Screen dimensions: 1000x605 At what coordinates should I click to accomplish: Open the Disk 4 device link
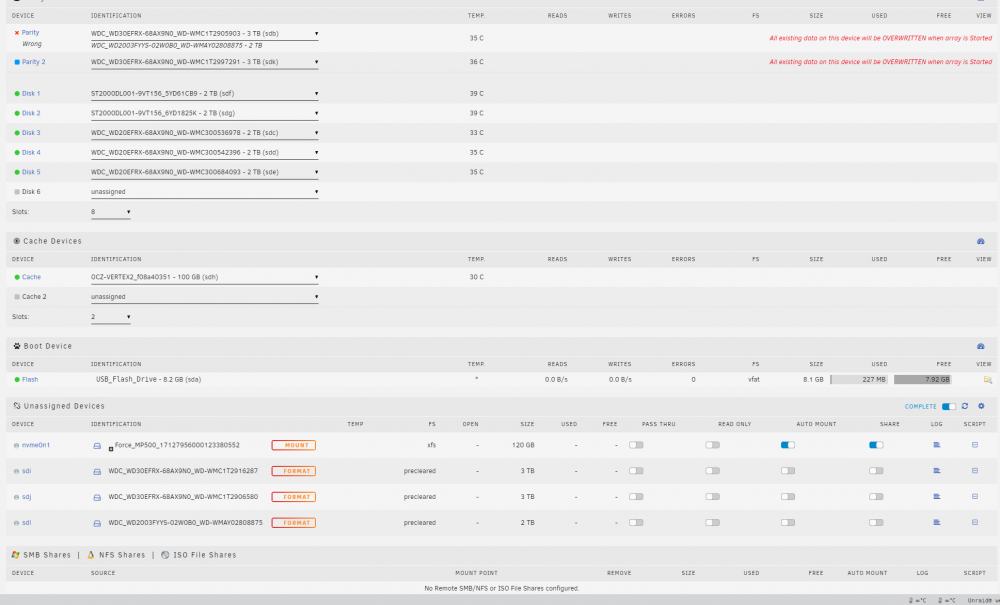coord(31,152)
